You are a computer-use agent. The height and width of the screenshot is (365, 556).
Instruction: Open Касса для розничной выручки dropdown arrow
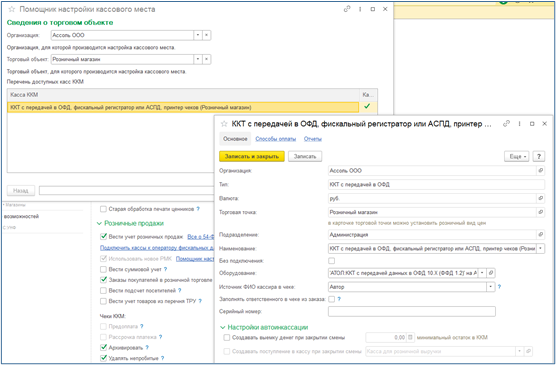tap(520, 351)
